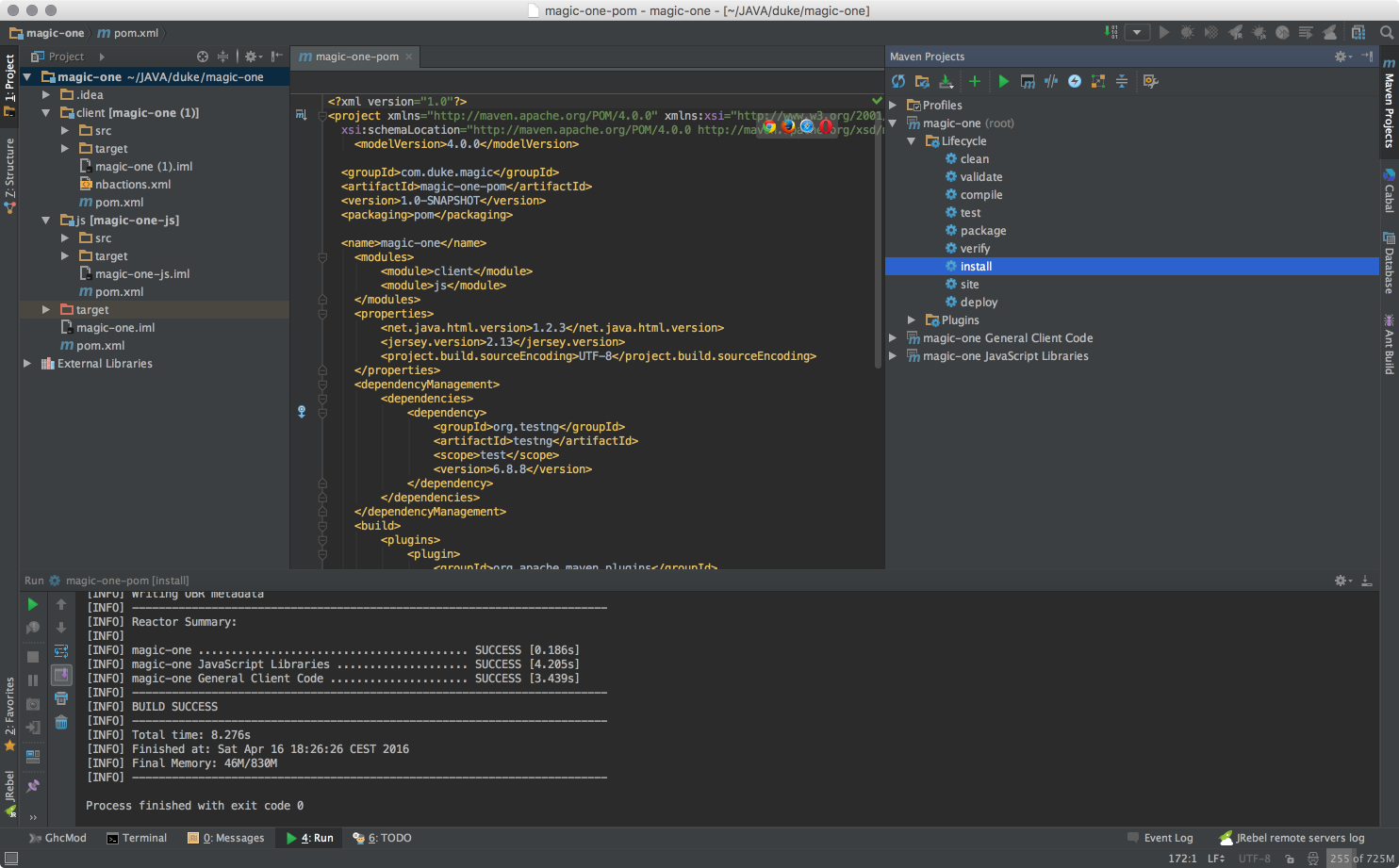Screen dimensions: 1399x868
Task: Click the memory usage indicator
Action: tap(1361, 859)
